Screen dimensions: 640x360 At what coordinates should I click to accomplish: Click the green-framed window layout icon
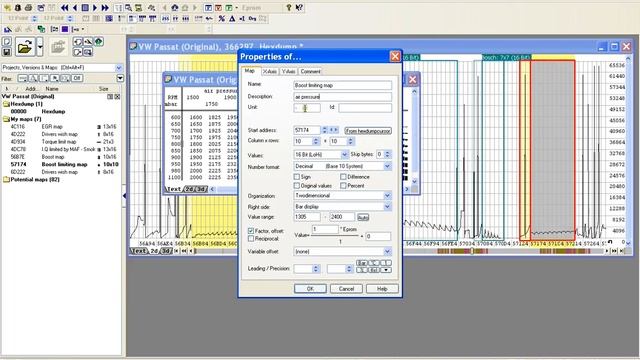[229, 7]
